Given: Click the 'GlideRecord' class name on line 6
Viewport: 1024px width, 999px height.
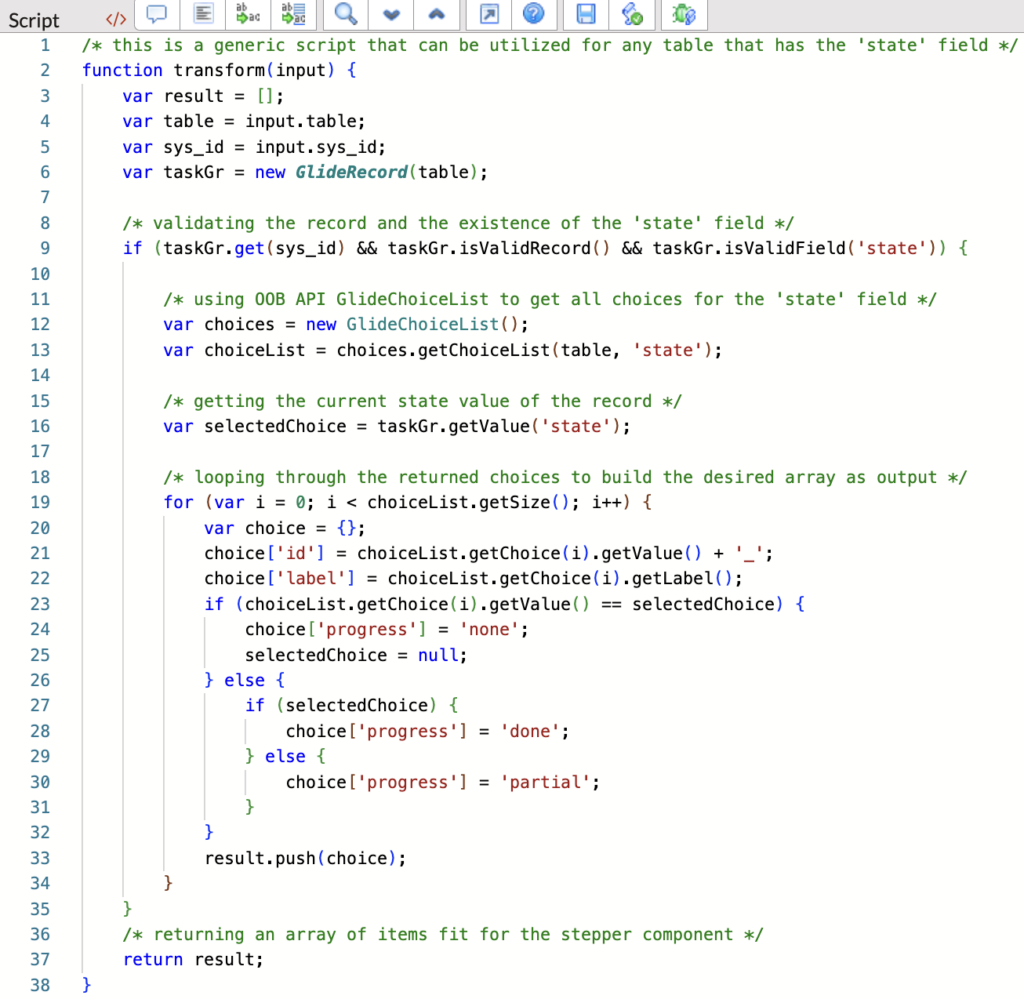Looking at the screenshot, I should (x=351, y=172).
